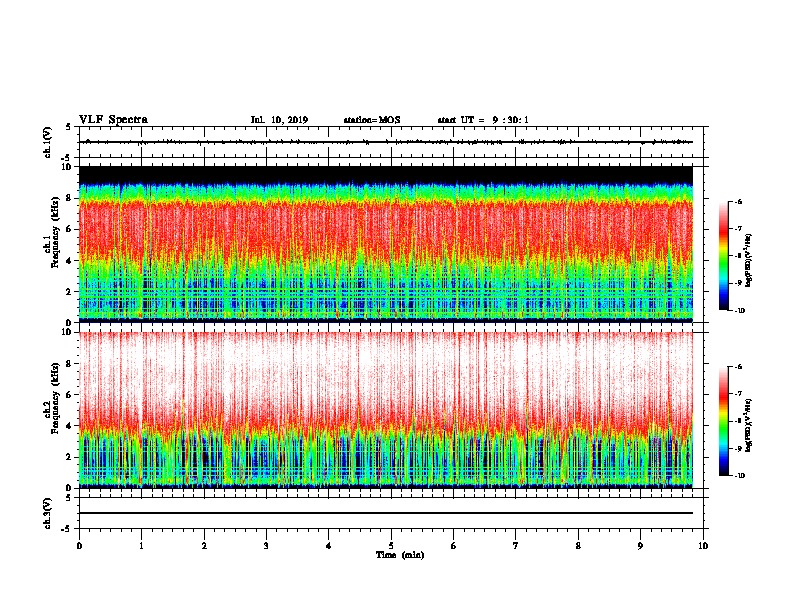Click the "ch.1(V)" waveform axis label
Image resolution: width=792 pixels, height=612 pixels.
pos(48,142)
